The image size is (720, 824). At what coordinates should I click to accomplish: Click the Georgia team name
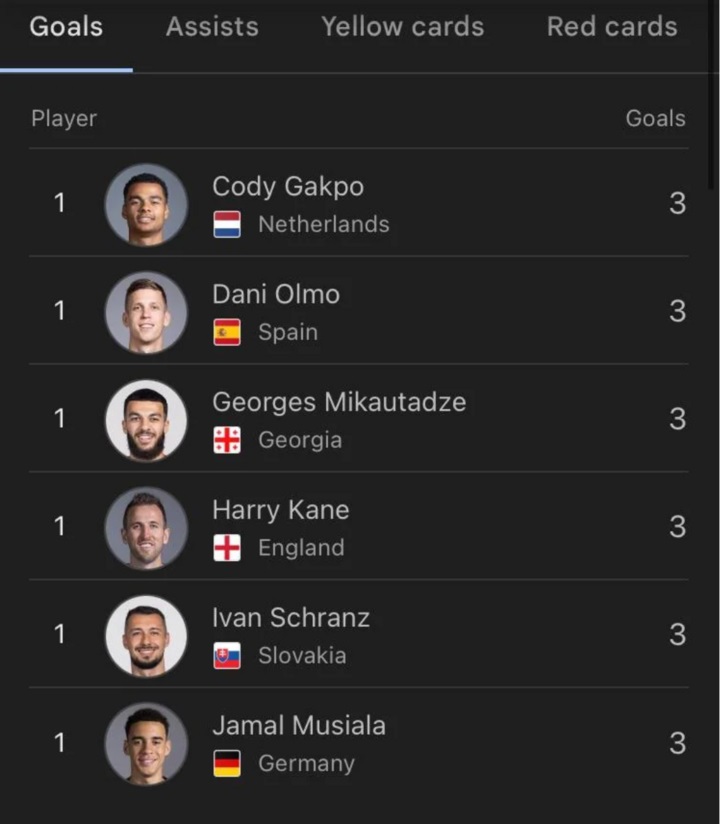[x=300, y=441]
